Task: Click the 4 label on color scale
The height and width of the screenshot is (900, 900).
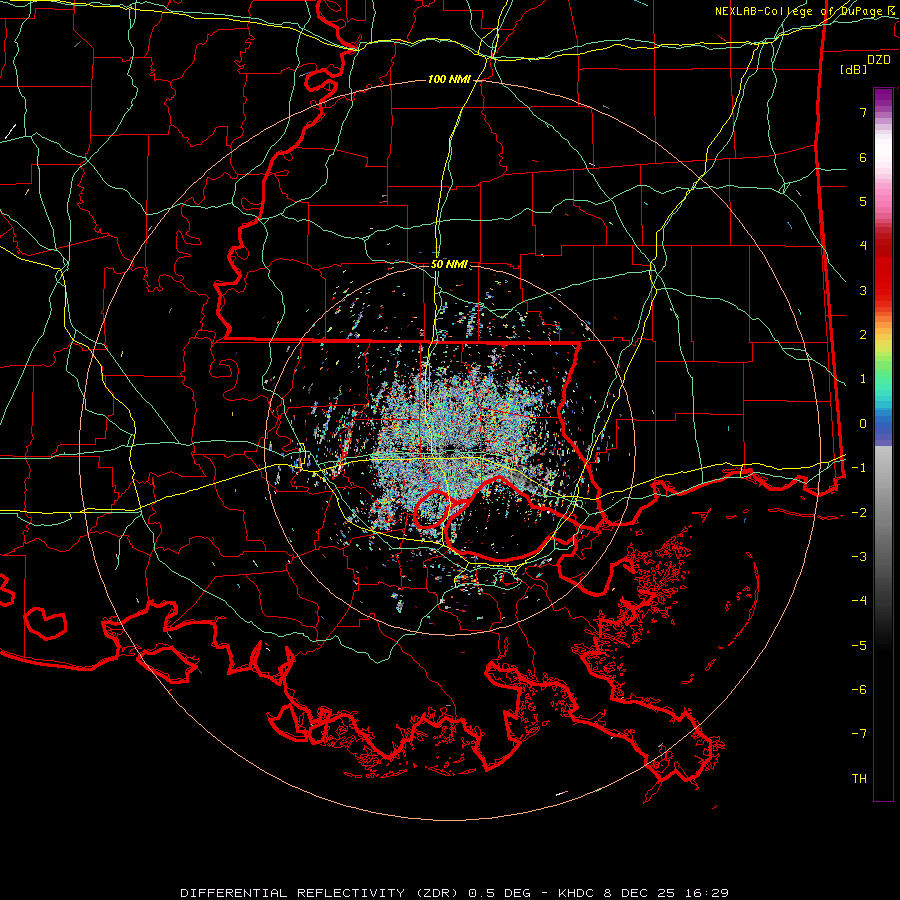Action: pos(863,246)
